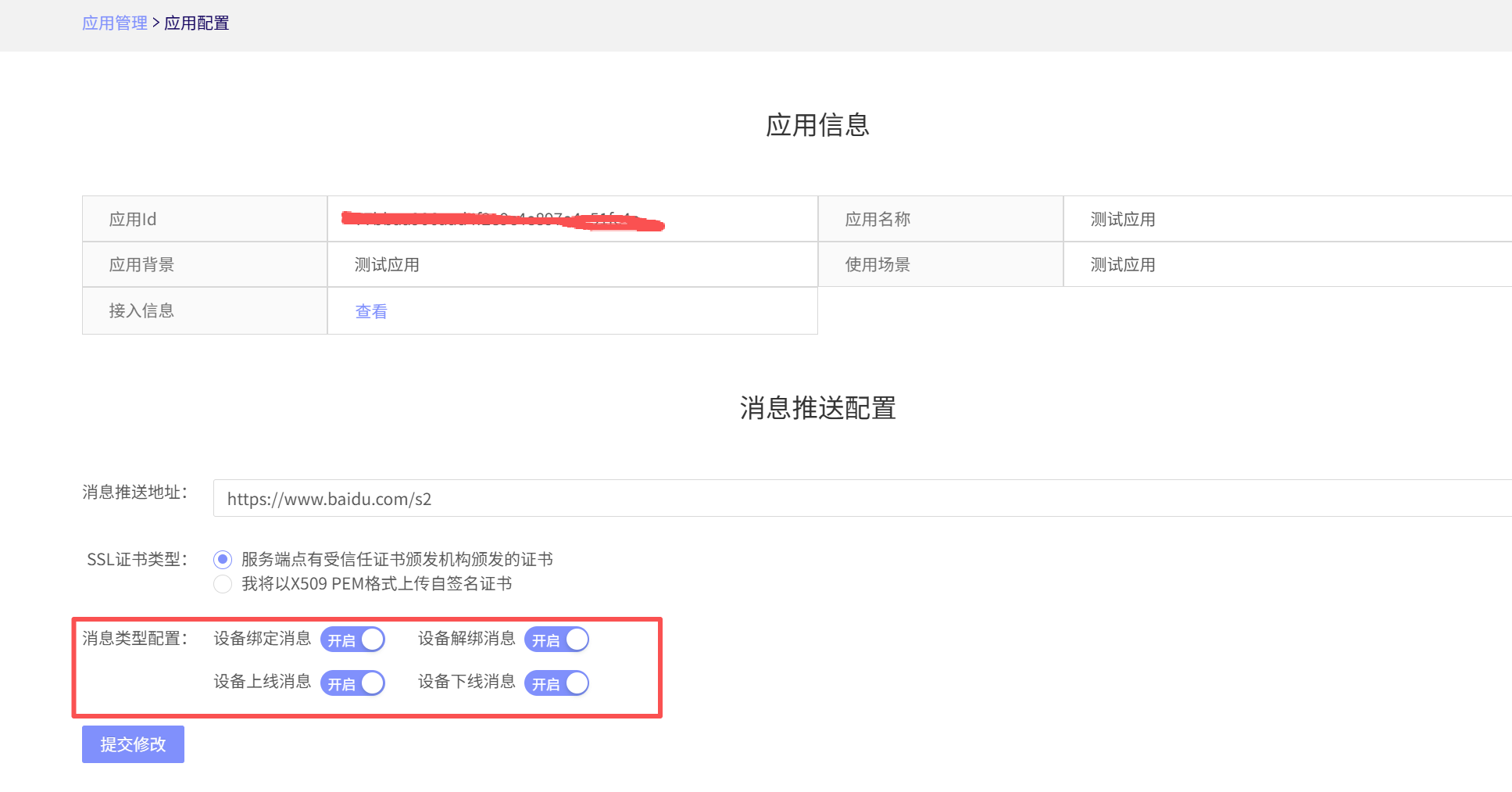Toggle the 设备绑定消息 switch
The image size is (1512, 792).
tap(353, 640)
